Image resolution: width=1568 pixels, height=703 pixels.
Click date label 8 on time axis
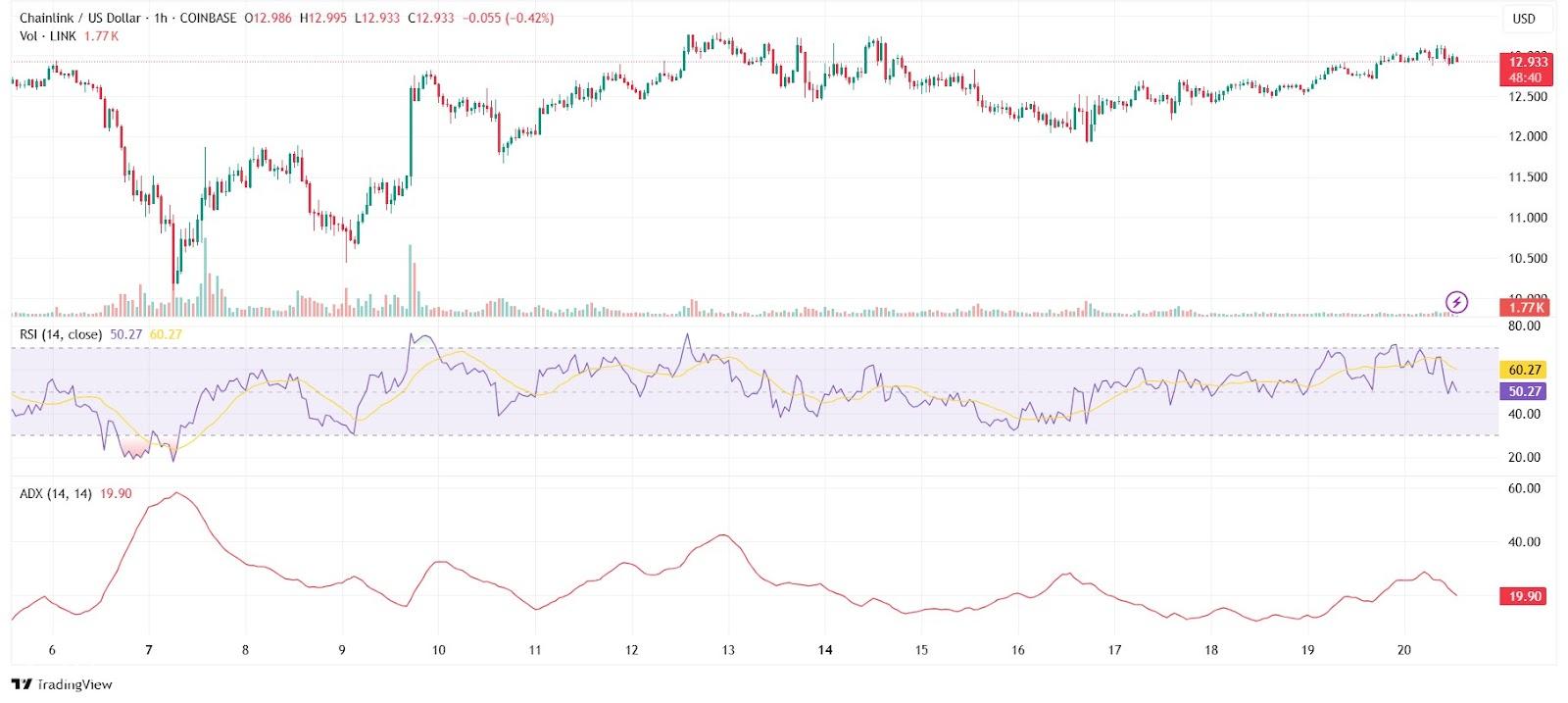tap(245, 649)
